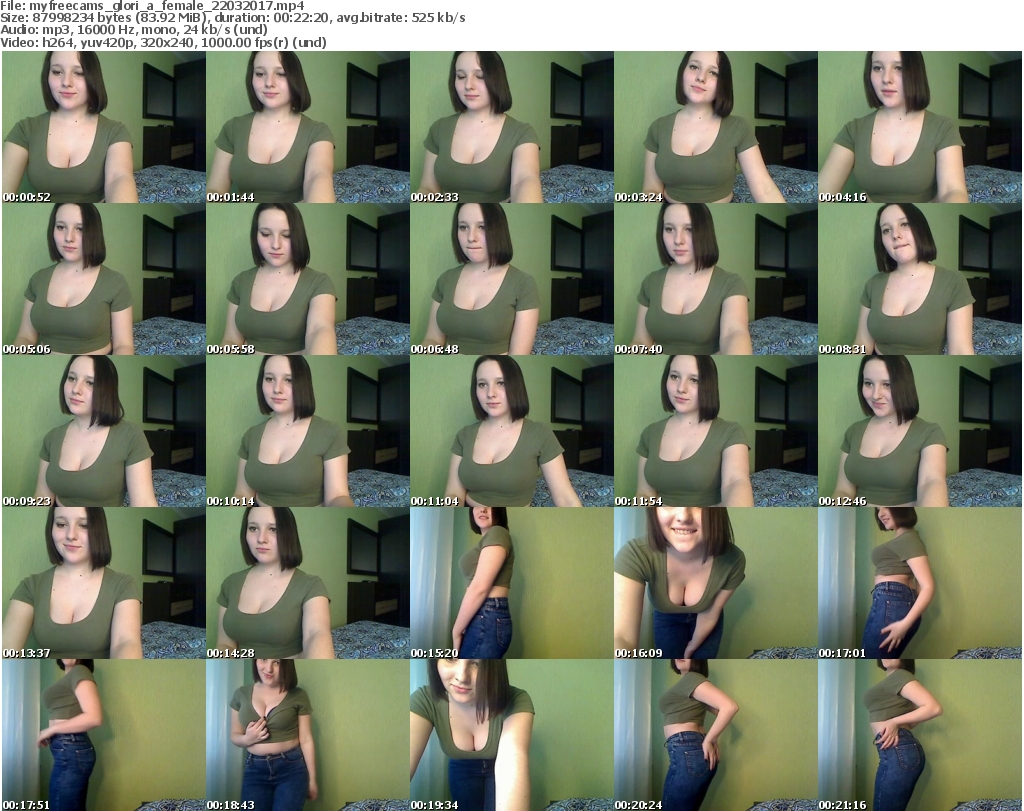This screenshot has width=1024, height=811.
Task: Click the frame at 00:06:48
Action: pos(512,279)
